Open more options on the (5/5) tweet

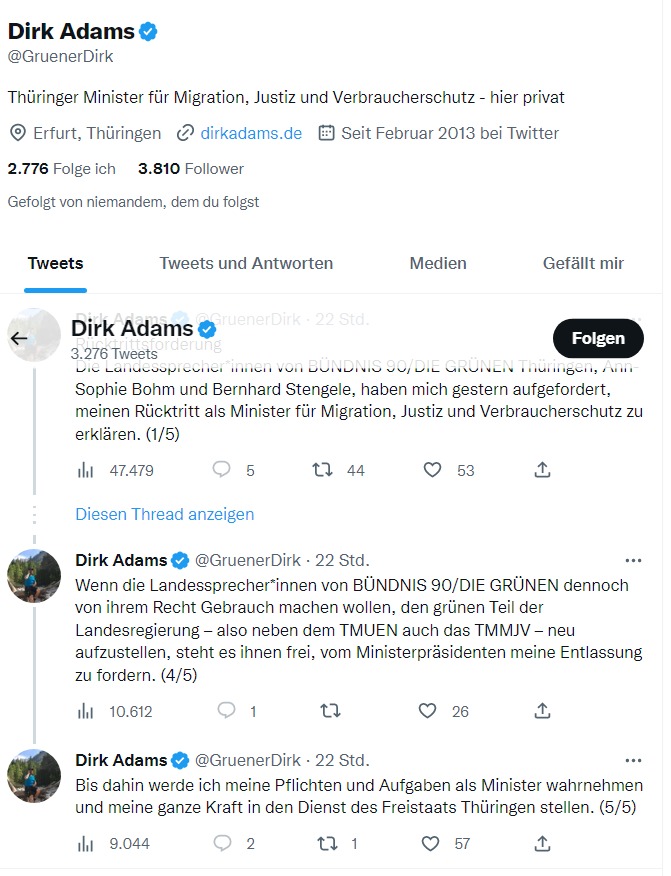tap(633, 760)
